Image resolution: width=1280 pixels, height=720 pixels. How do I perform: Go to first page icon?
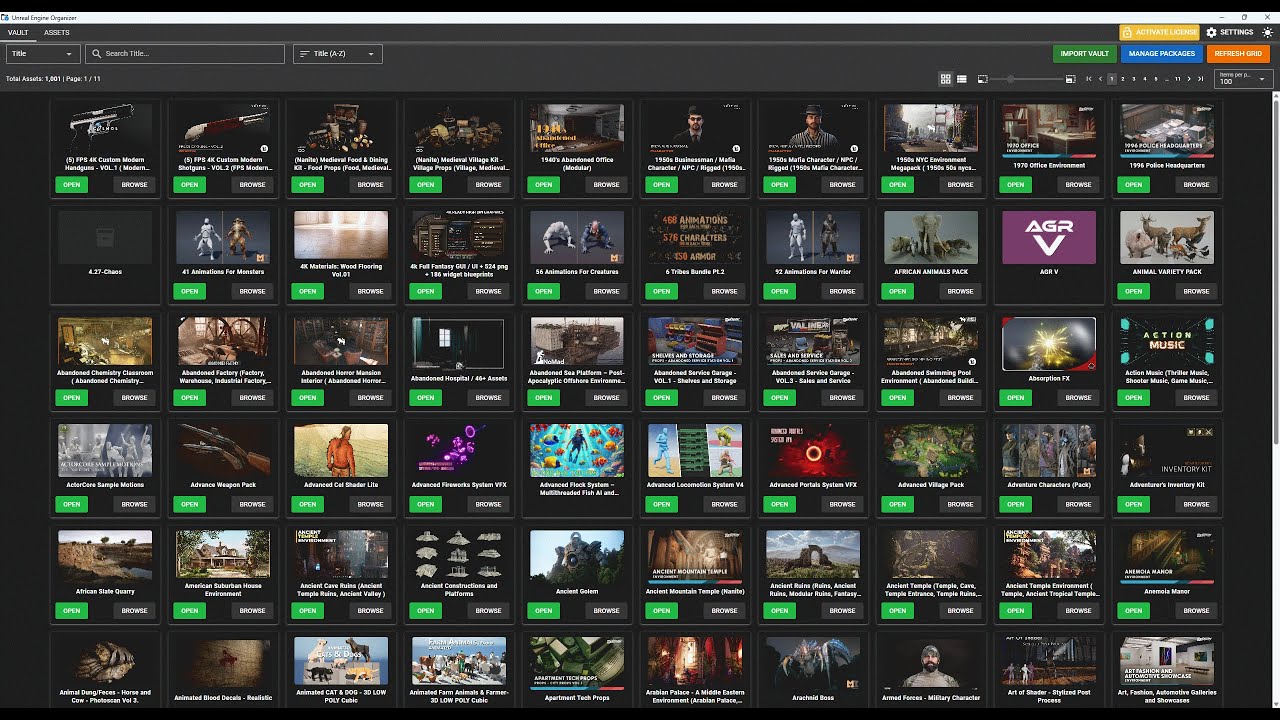[1089, 79]
